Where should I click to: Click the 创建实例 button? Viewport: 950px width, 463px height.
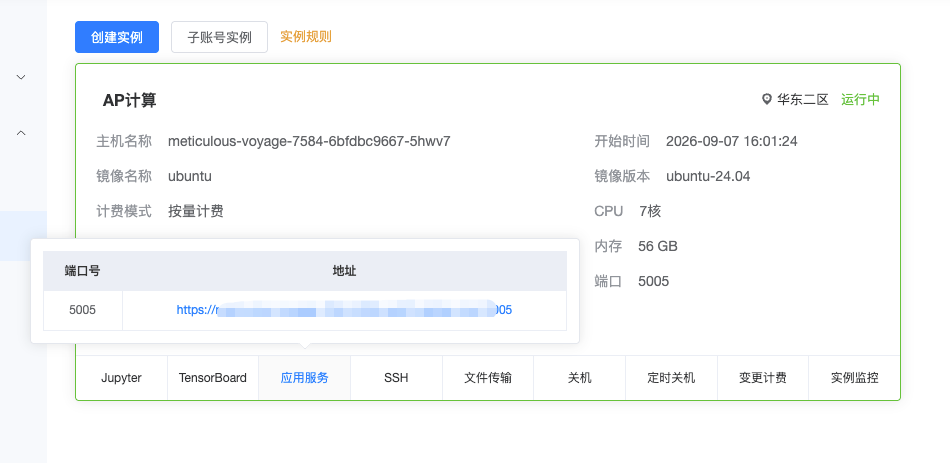[117, 37]
